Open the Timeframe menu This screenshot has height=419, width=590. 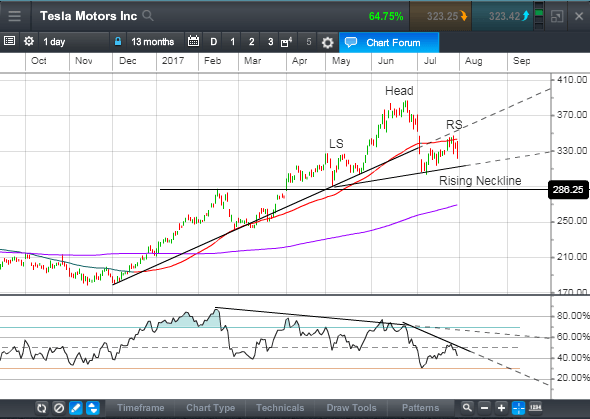tap(140, 408)
